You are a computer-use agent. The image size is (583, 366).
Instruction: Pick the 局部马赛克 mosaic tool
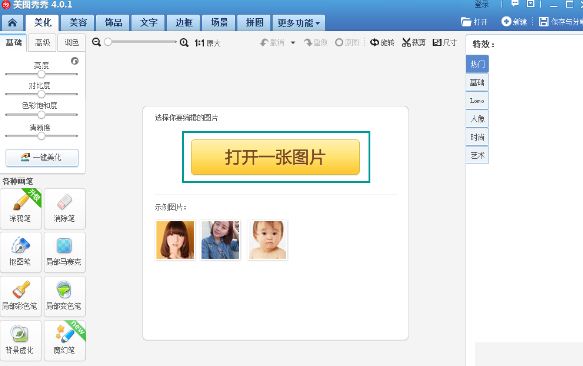(65, 252)
